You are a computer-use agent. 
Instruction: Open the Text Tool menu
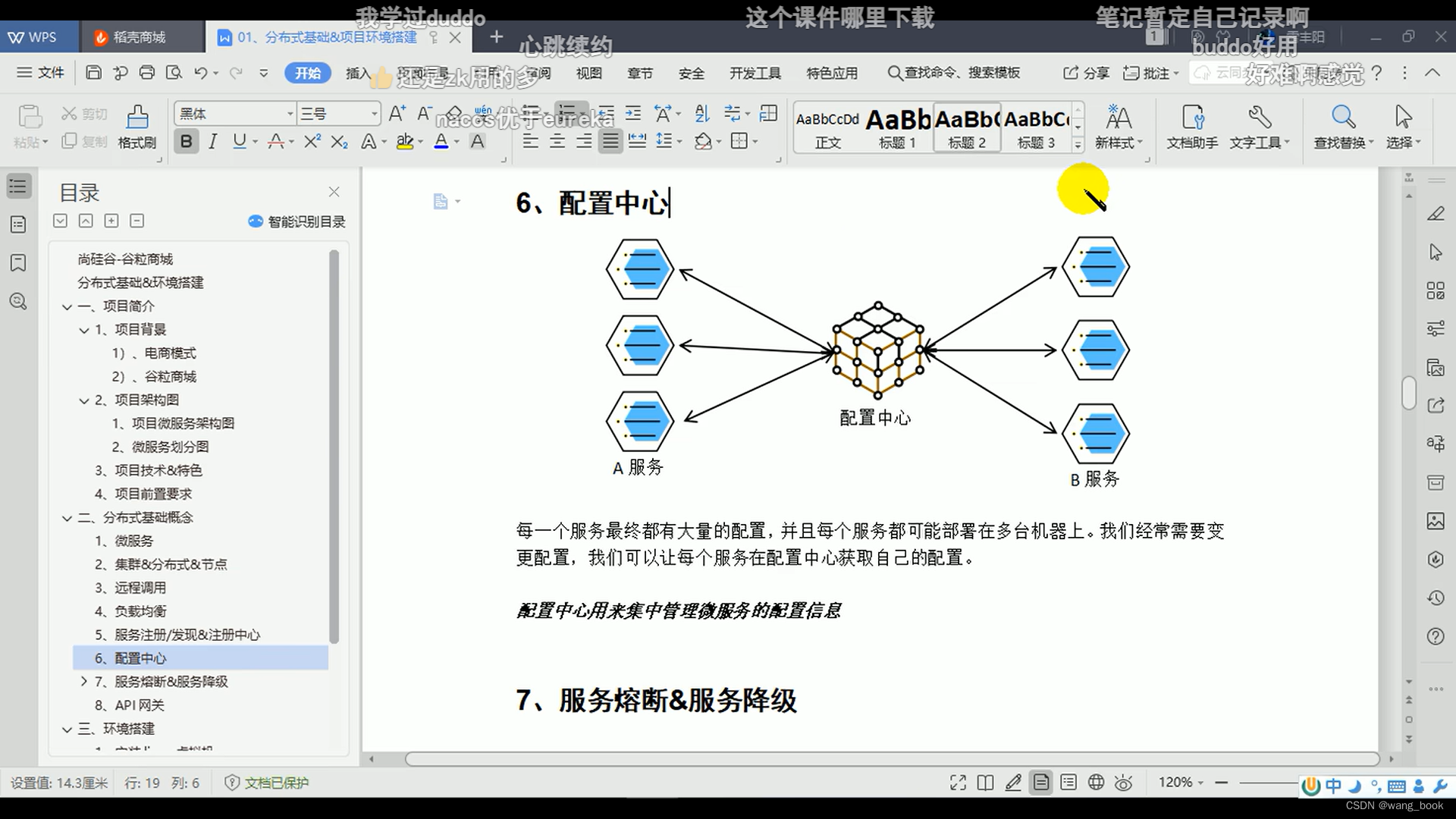click(1259, 125)
